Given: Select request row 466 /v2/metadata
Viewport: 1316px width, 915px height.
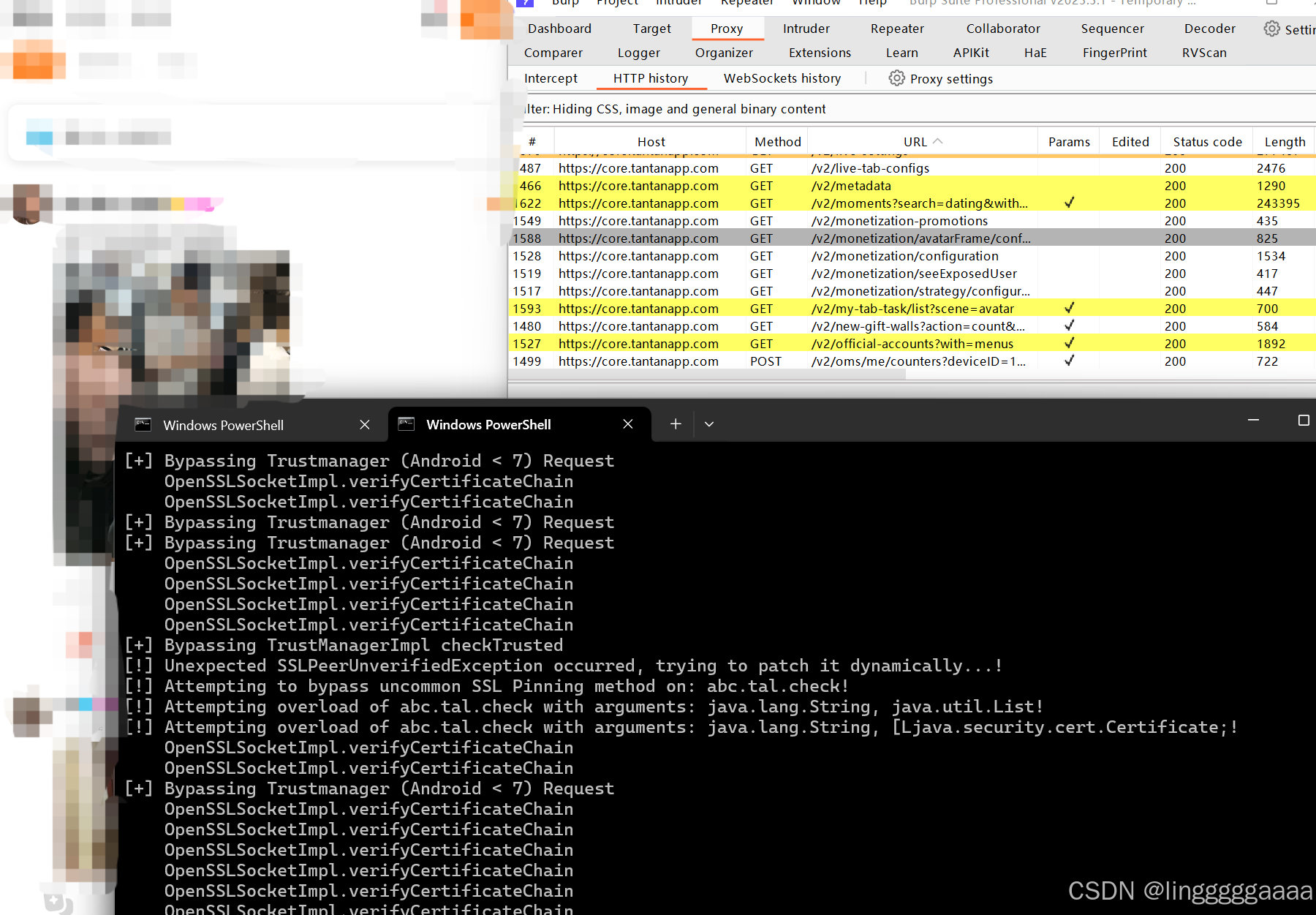Looking at the screenshot, I should (912, 186).
